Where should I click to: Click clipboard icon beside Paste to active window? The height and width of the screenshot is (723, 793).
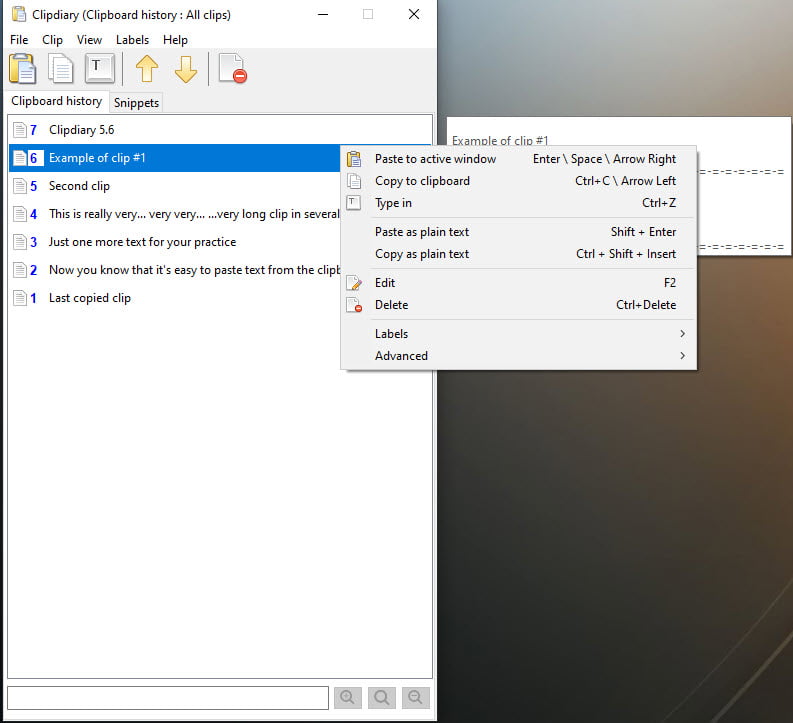(x=354, y=159)
